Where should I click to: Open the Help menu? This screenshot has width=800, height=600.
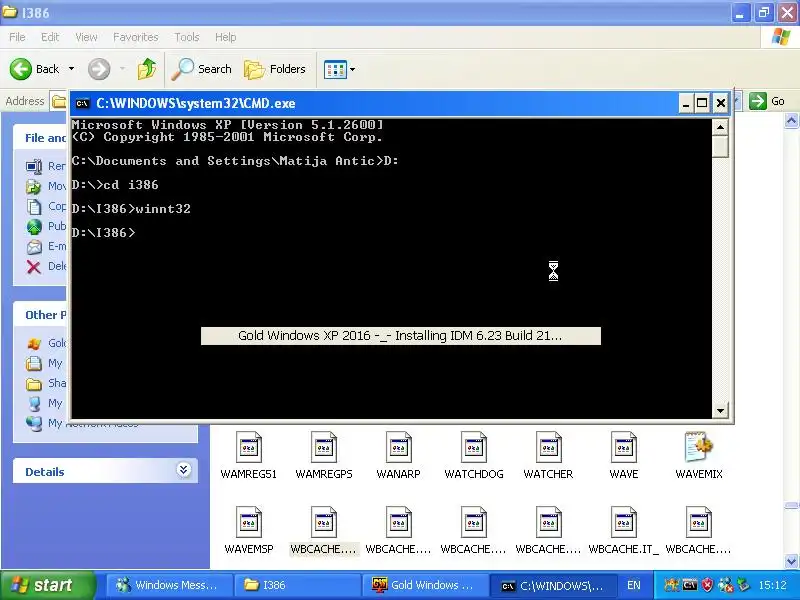[x=225, y=37]
